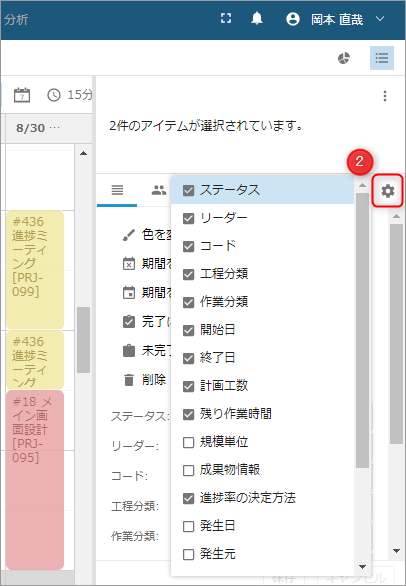406x586 pixels.
Task: Switch to the people members tab
Action: tap(159, 190)
